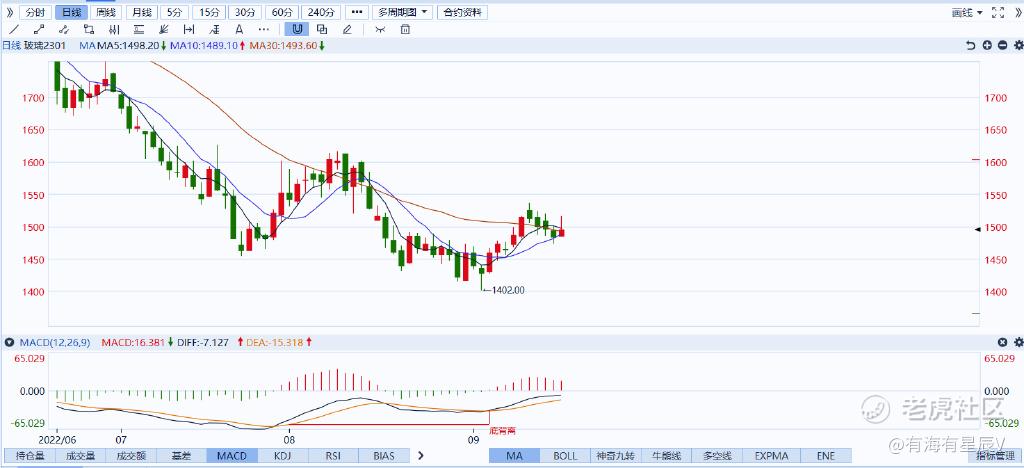Switch main overlay to BOLL

565,456
